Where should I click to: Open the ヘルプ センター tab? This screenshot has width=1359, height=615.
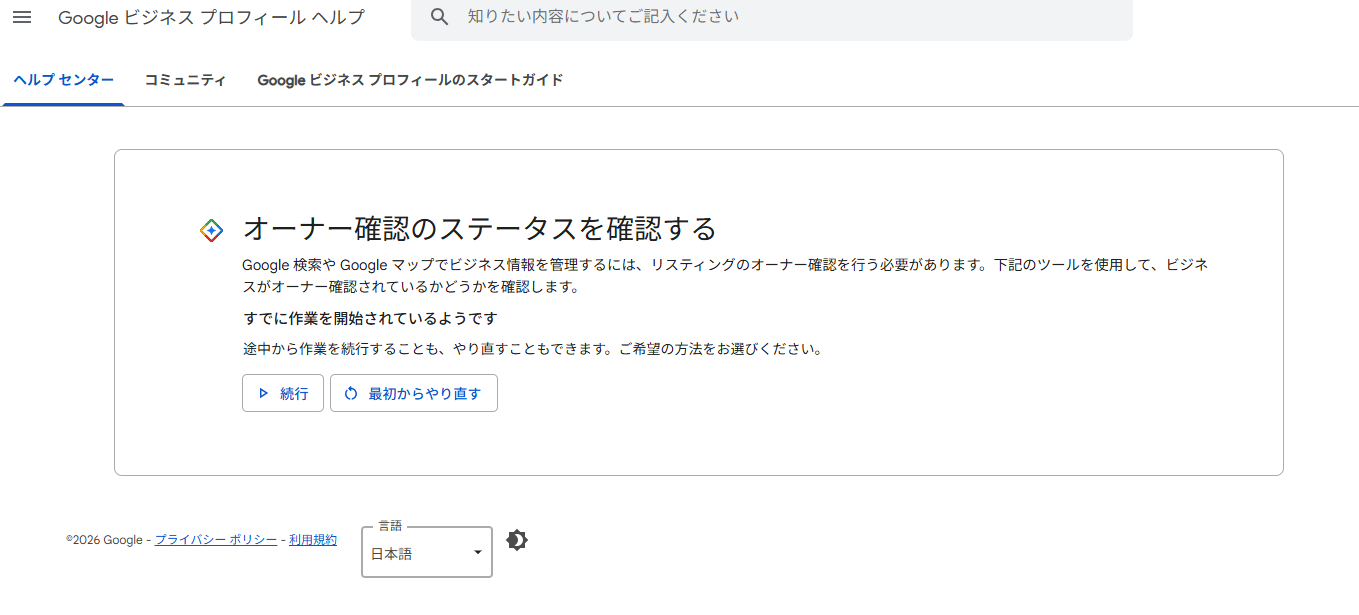(63, 80)
